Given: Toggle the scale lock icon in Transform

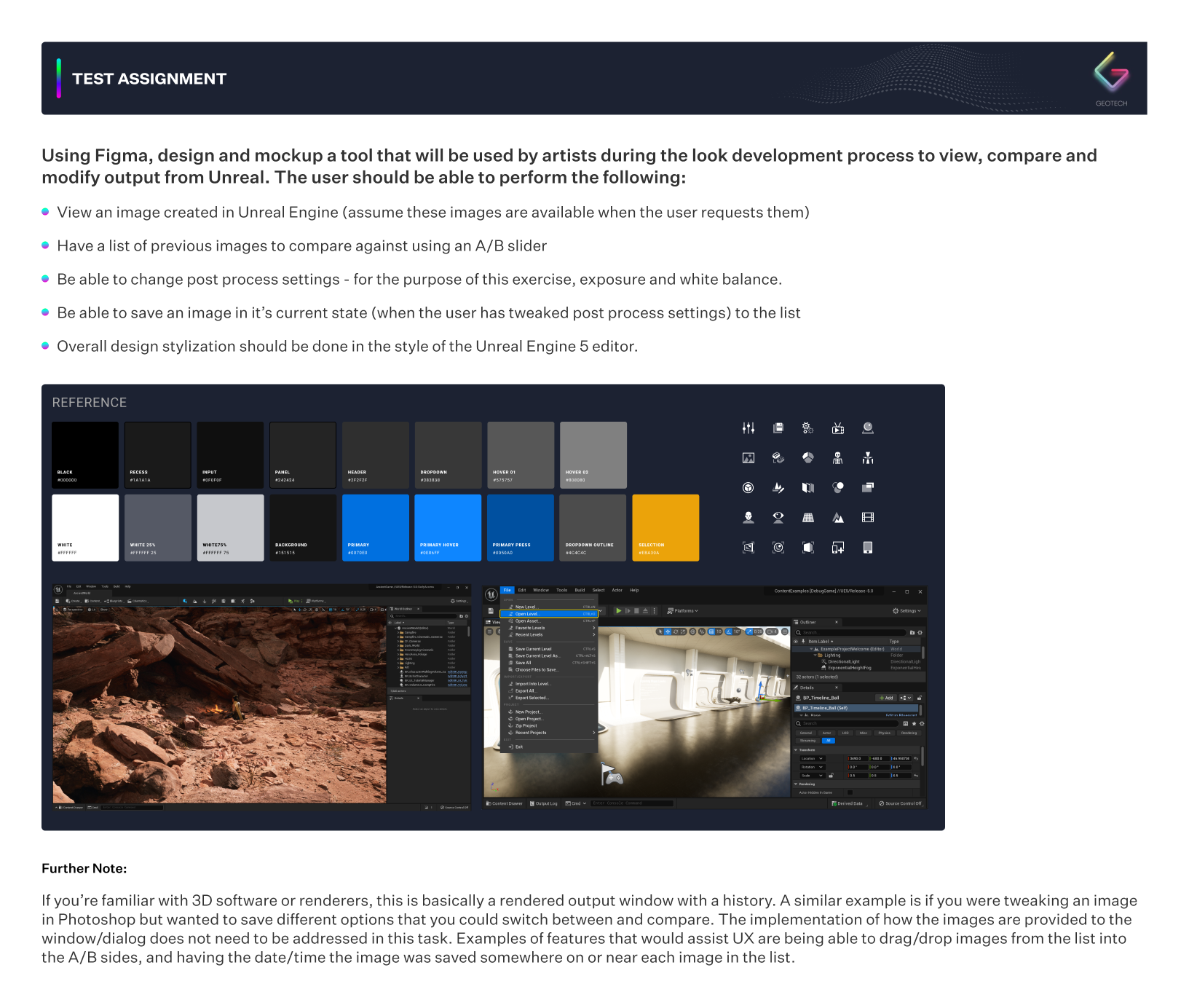Looking at the screenshot, I should click(x=831, y=776).
